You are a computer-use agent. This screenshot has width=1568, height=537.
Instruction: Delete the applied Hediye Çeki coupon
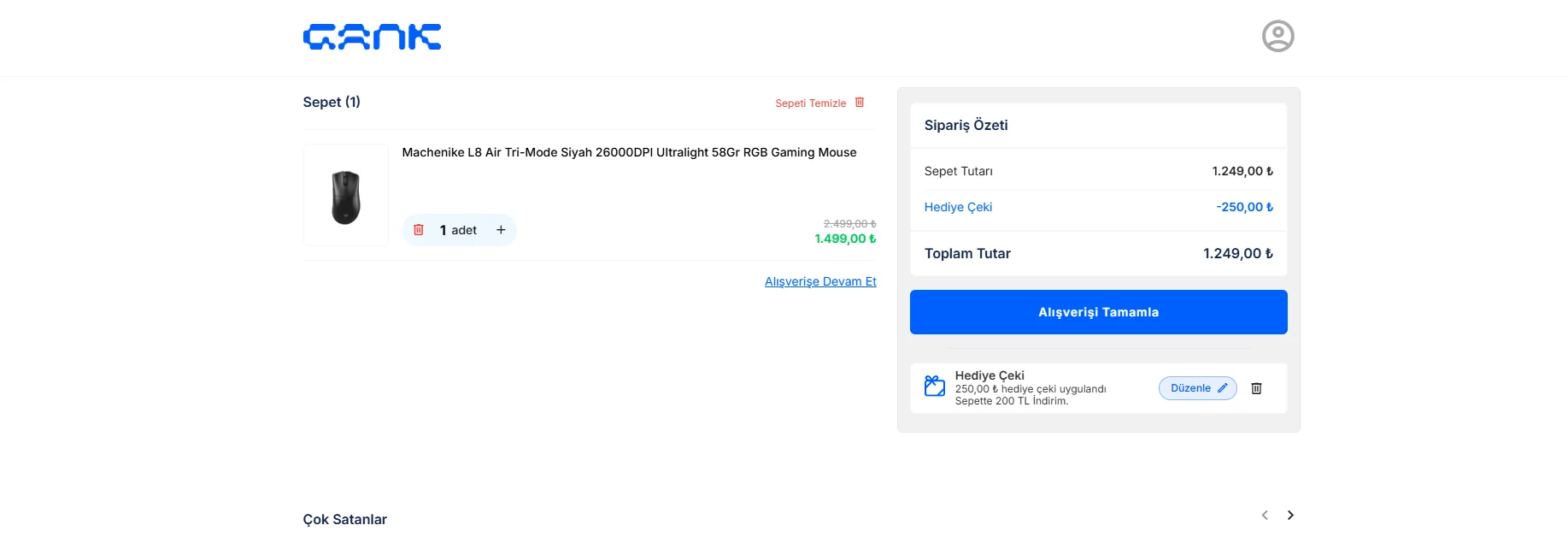pos(1256,388)
